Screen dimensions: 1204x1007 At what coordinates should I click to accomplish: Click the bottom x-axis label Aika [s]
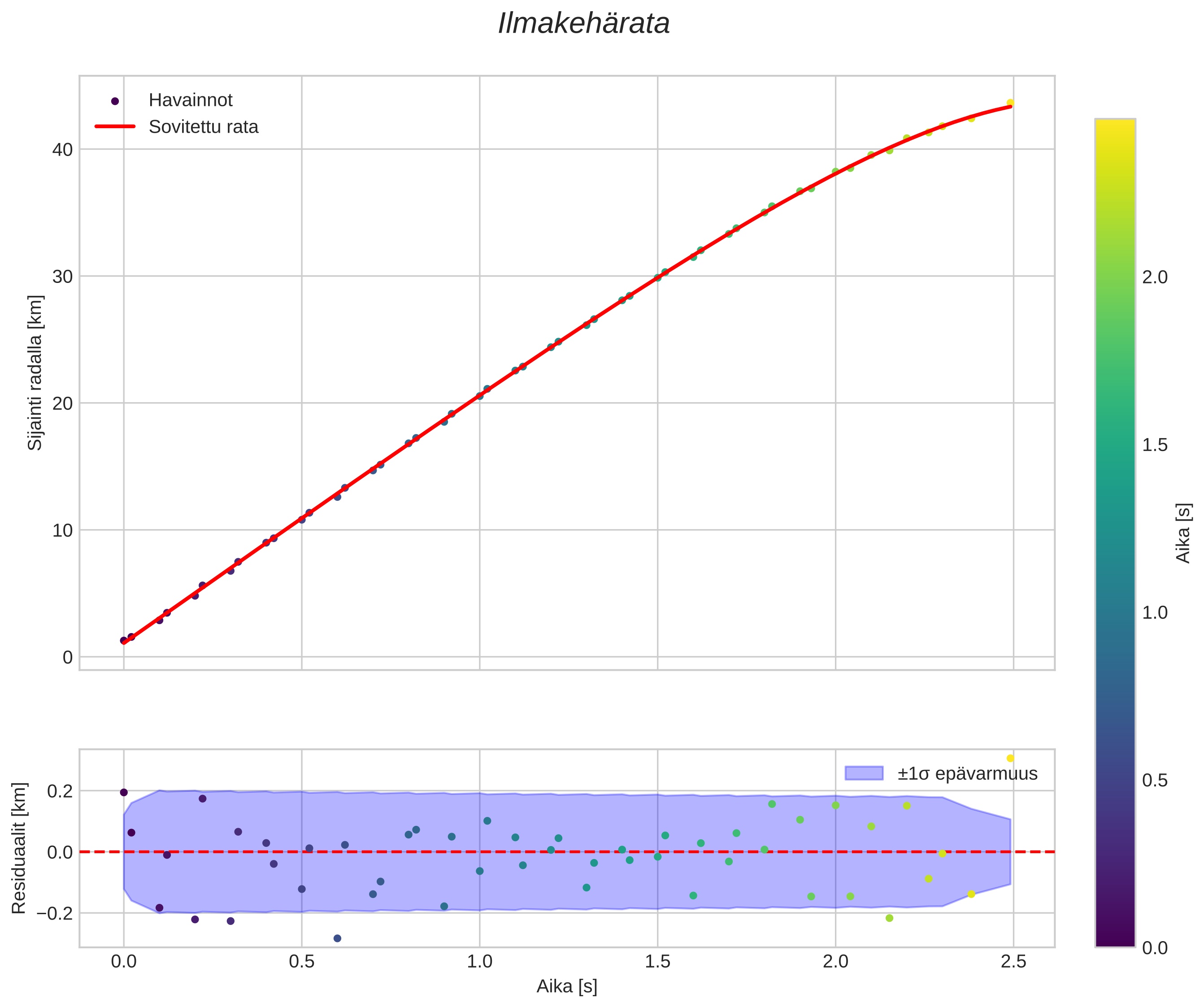(566, 986)
